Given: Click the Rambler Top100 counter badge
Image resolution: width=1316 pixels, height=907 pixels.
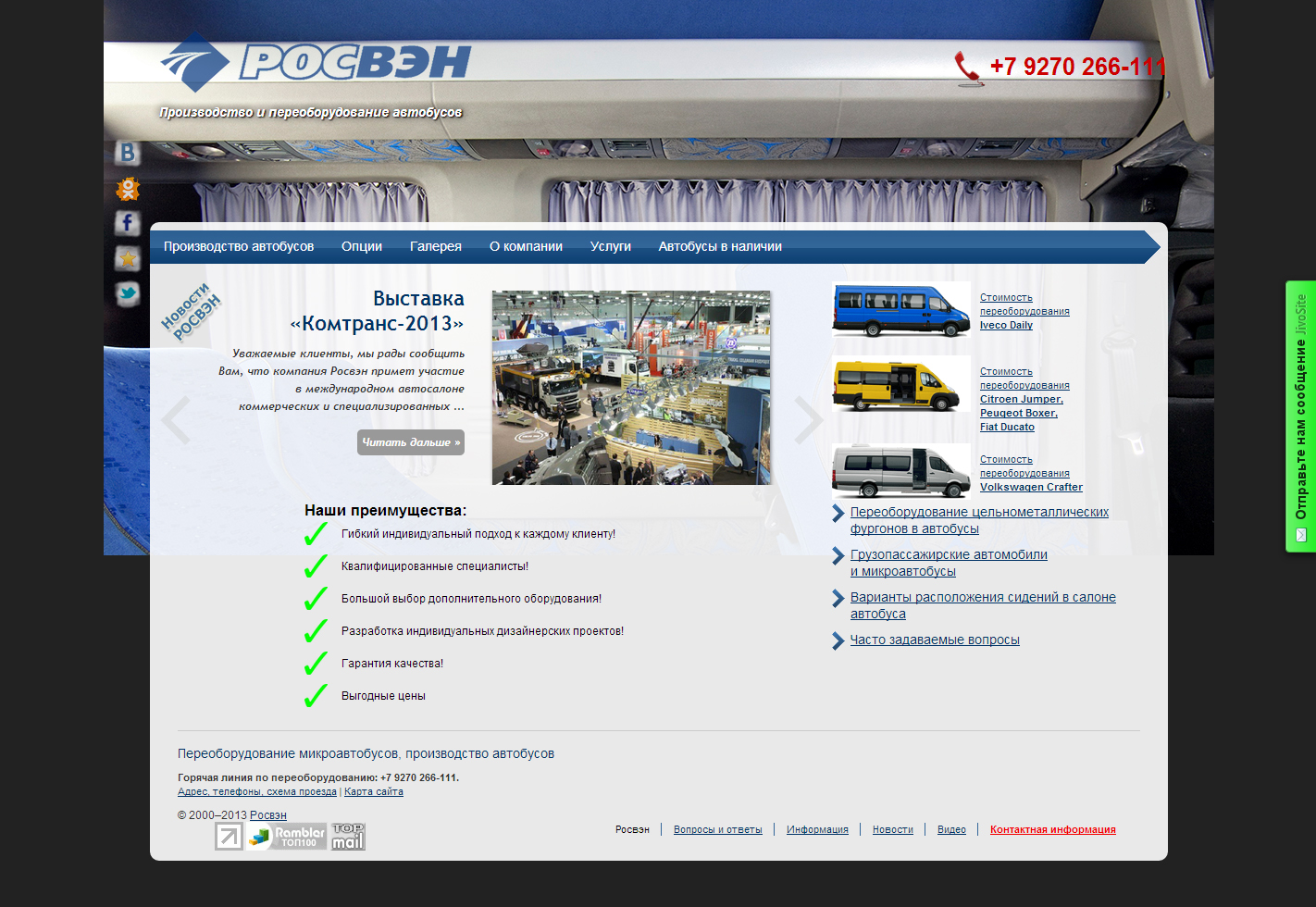Looking at the screenshot, I should [286, 837].
